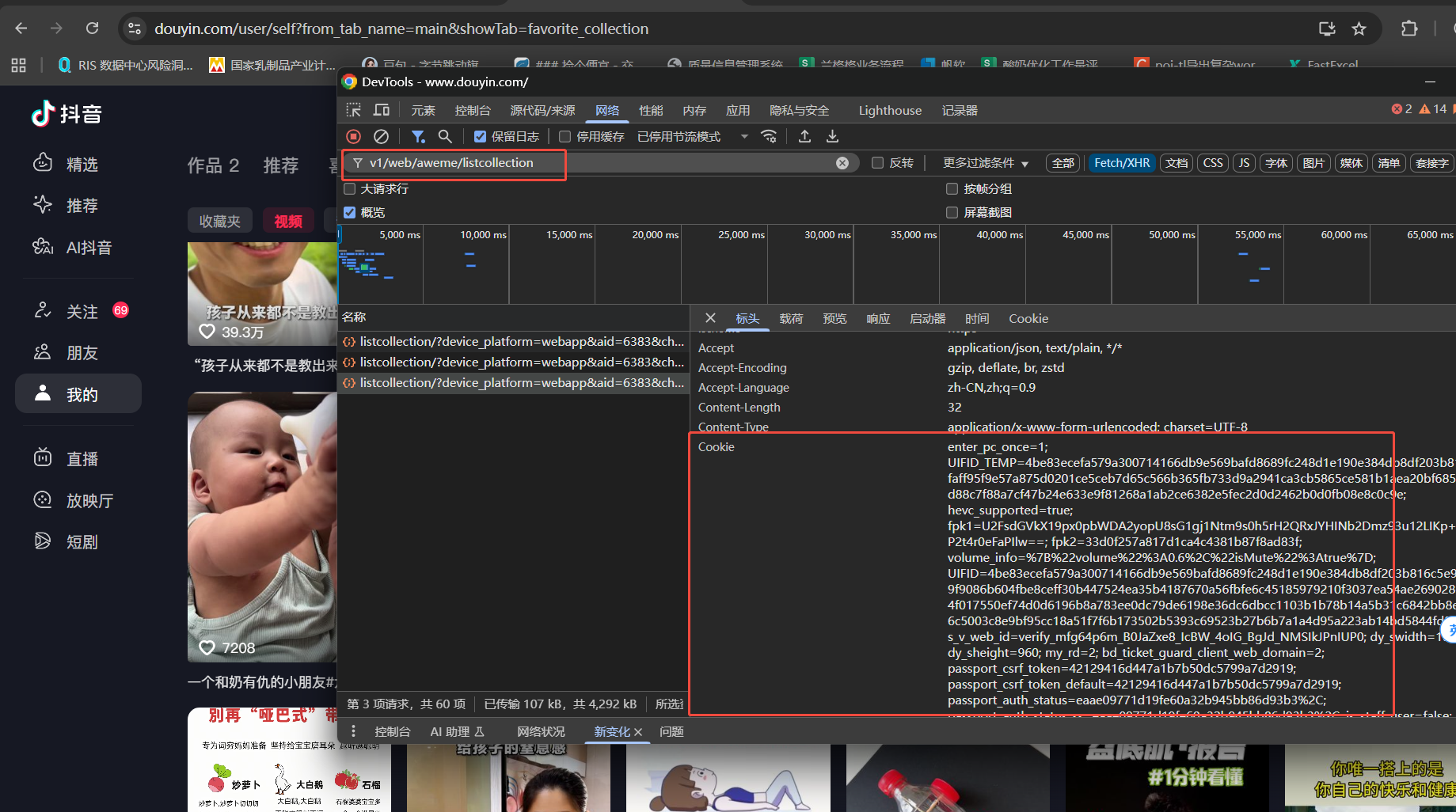The height and width of the screenshot is (812, 1456).
Task: Open the throttling mode dropdown arrow
Action: (x=744, y=137)
